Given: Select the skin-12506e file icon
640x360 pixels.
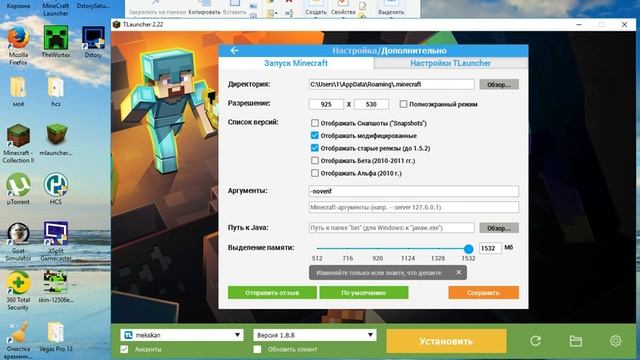Looking at the screenshot, I should click(x=56, y=287).
